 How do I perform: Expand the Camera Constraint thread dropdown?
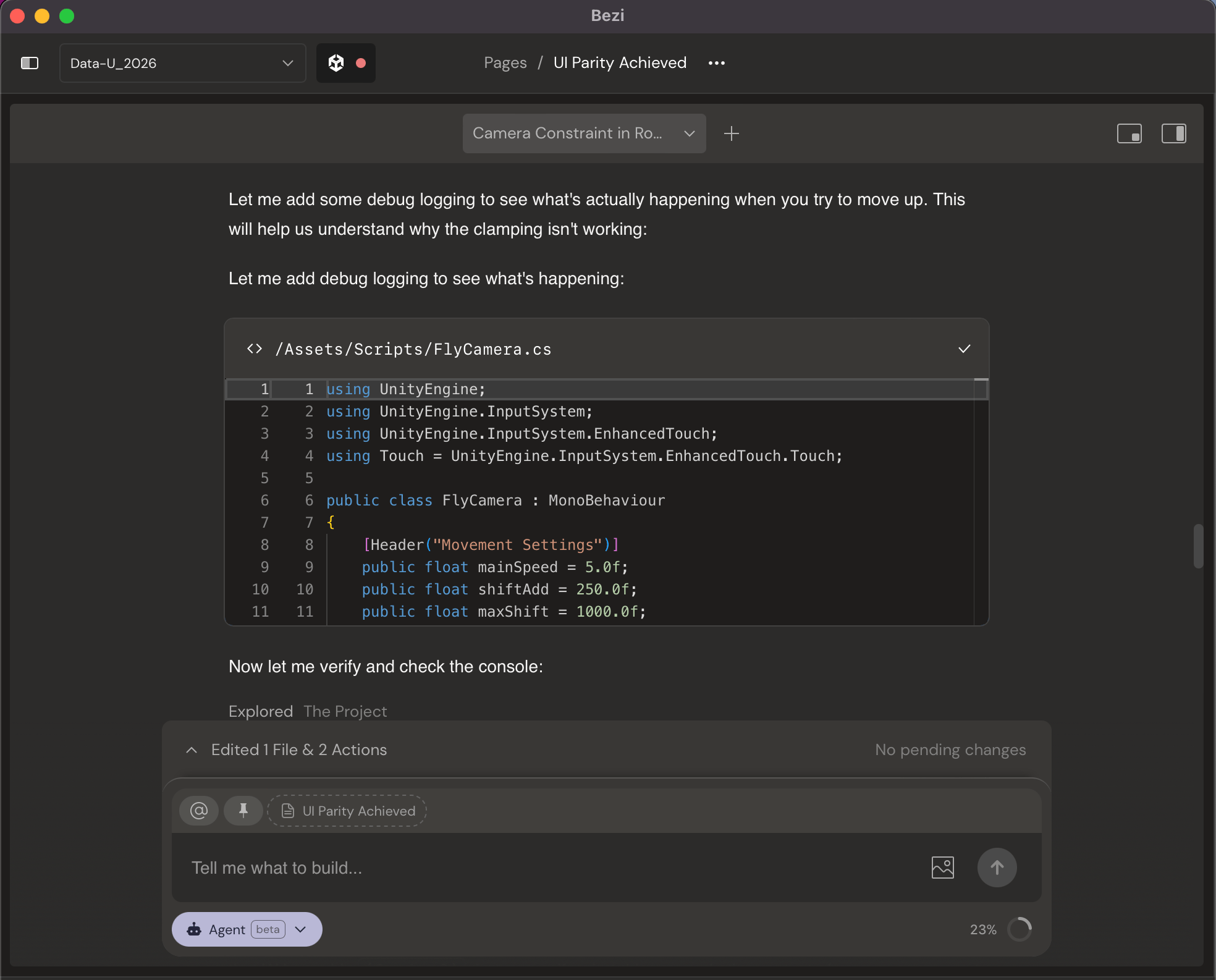[x=583, y=133]
